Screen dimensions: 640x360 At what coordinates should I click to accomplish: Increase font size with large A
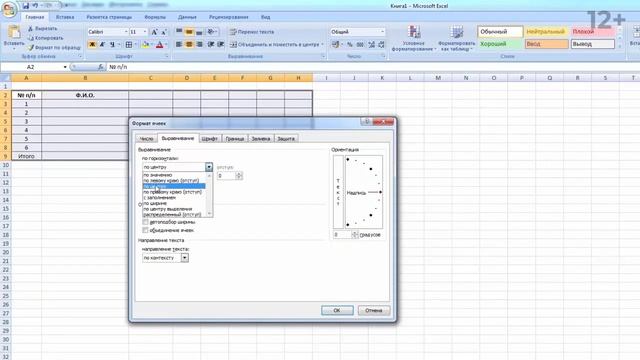(x=154, y=32)
